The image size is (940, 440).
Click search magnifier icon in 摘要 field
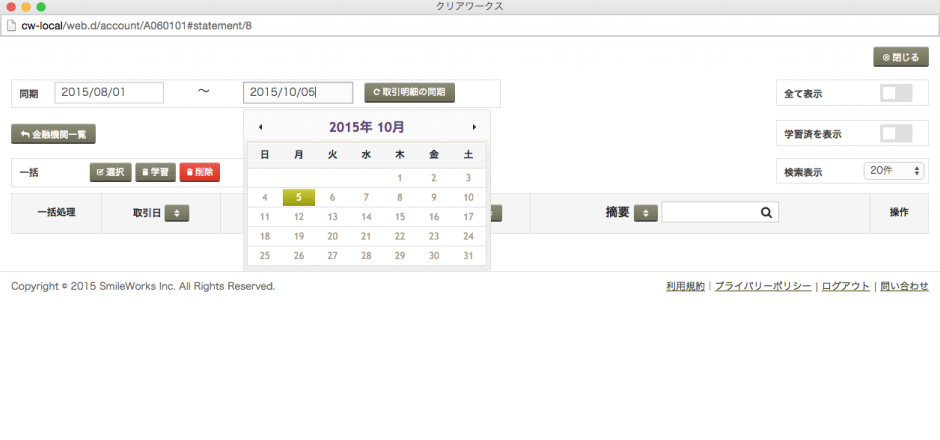pos(766,212)
